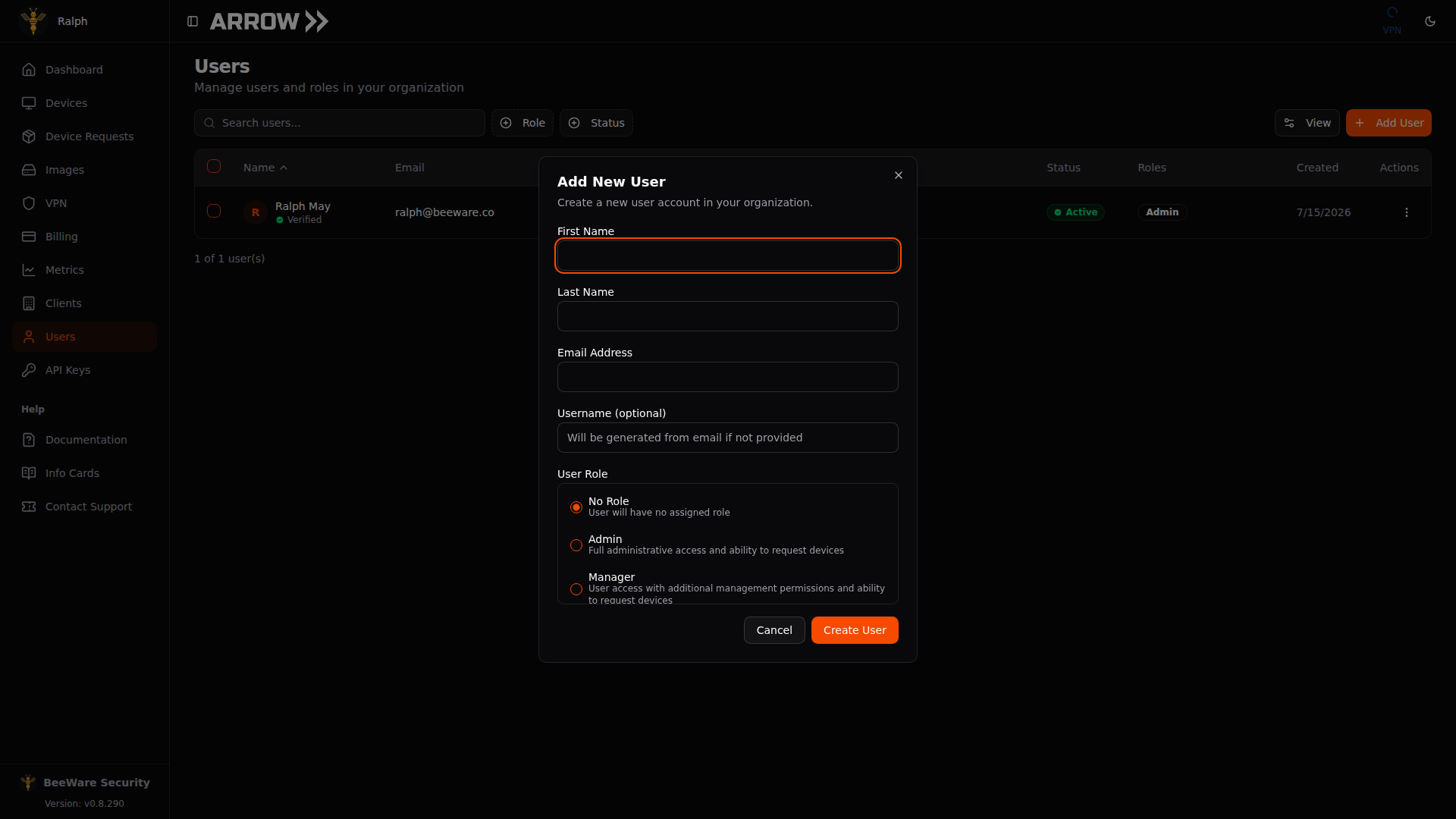Click the 7/15/2026 created date

[1323, 212]
